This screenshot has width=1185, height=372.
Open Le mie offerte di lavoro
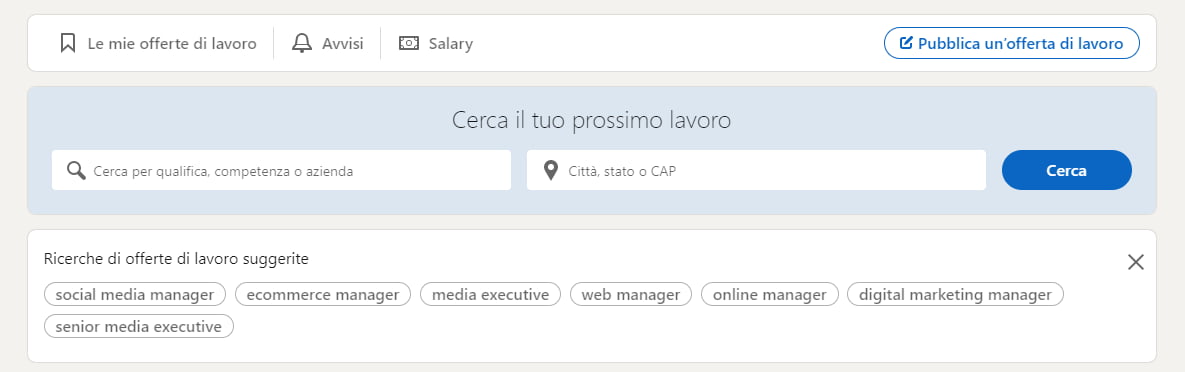pyautogui.click(x=159, y=43)
